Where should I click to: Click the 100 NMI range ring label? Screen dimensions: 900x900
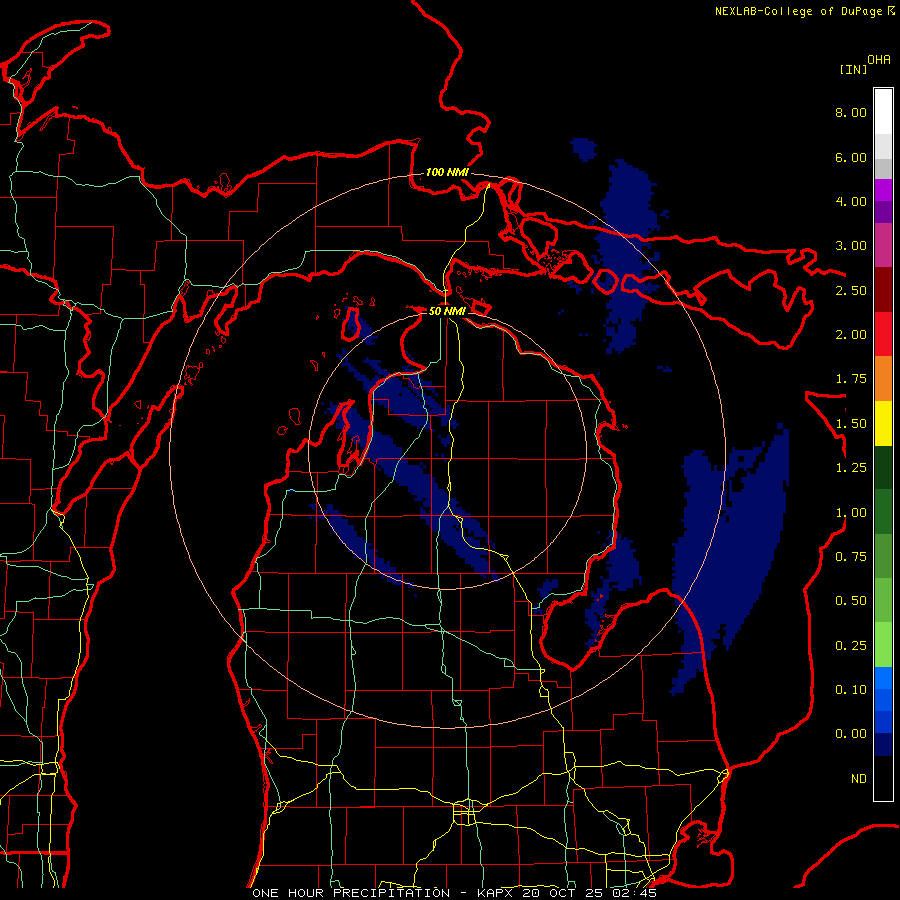coord(447,172)
